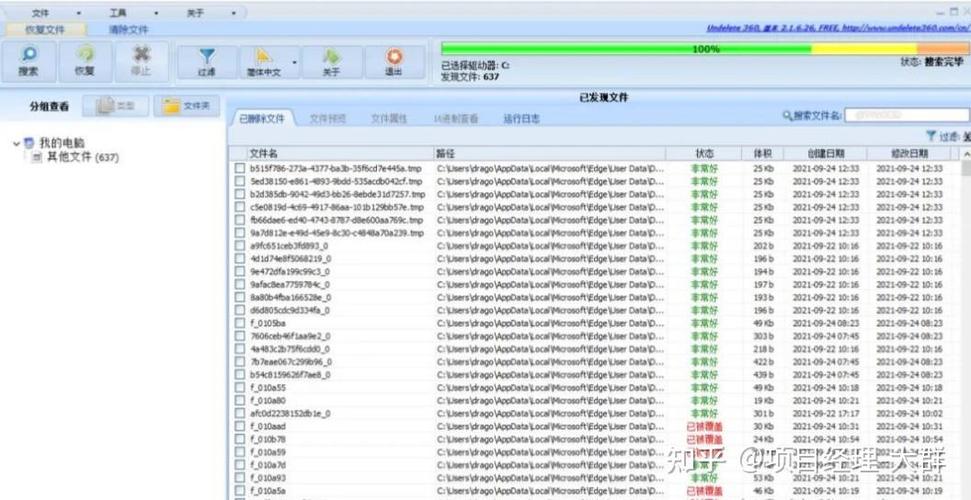971x500 pixels.
Task: Sort by the 体积 column header
Action: (762, 153)
